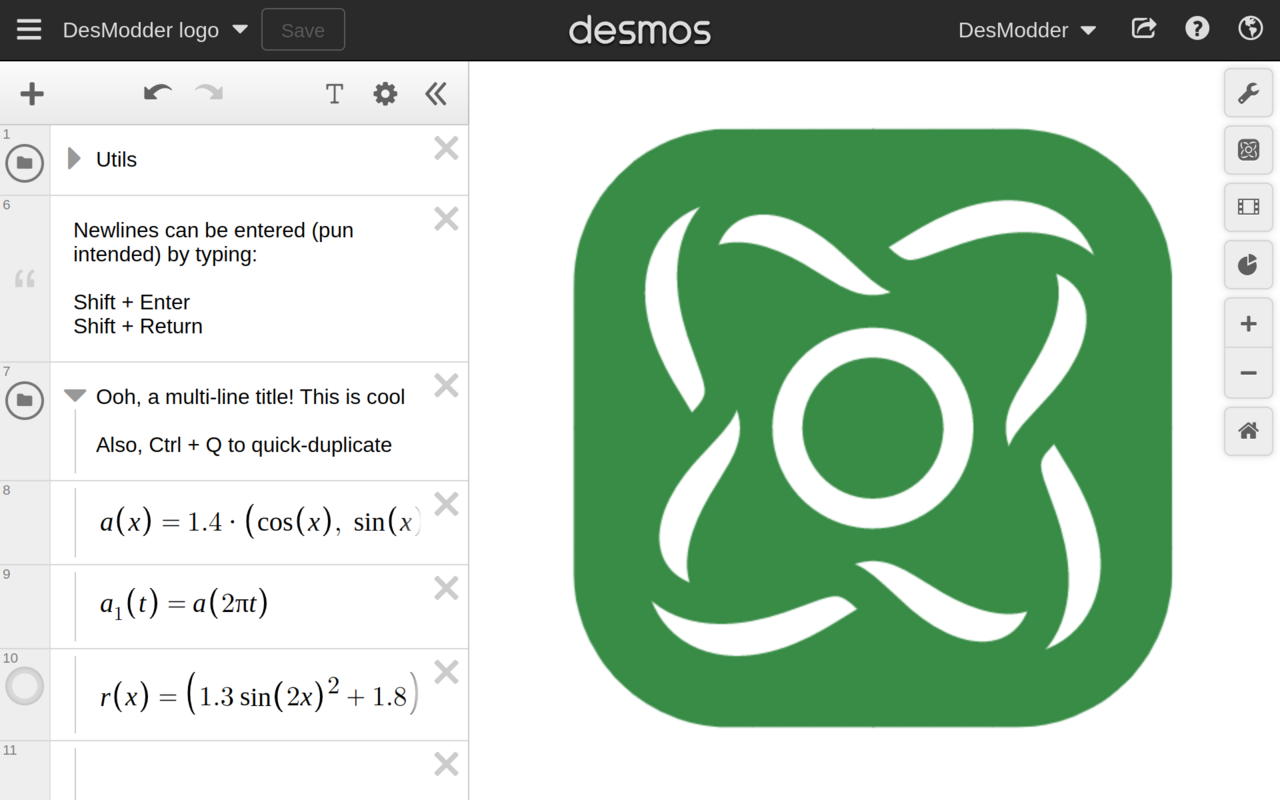The image size is (1280, 800).
Task: Edit expression r(x) = 1.3sin(2x)² + 1.8
Action: click(x=258, y=695)
